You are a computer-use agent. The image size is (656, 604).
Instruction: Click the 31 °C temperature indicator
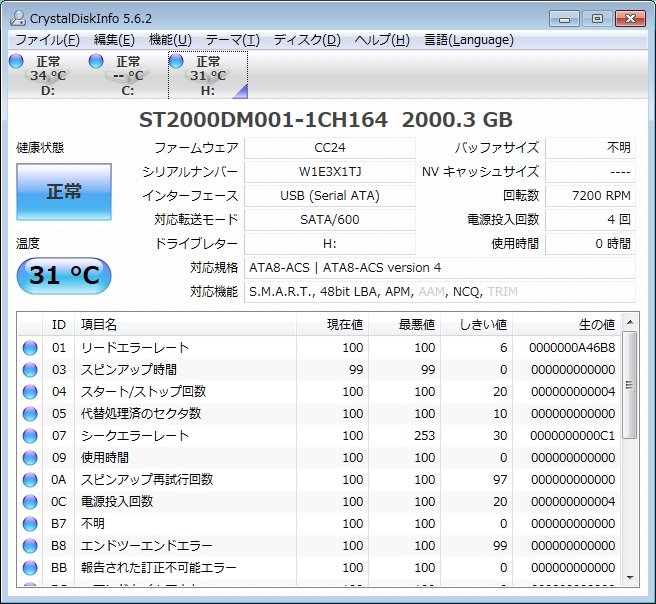click(x=64, y=275)
